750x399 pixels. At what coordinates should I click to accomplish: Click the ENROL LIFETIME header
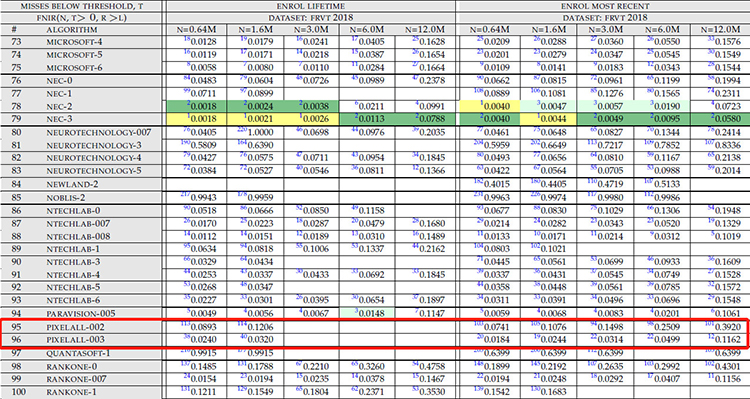[310, 6]
